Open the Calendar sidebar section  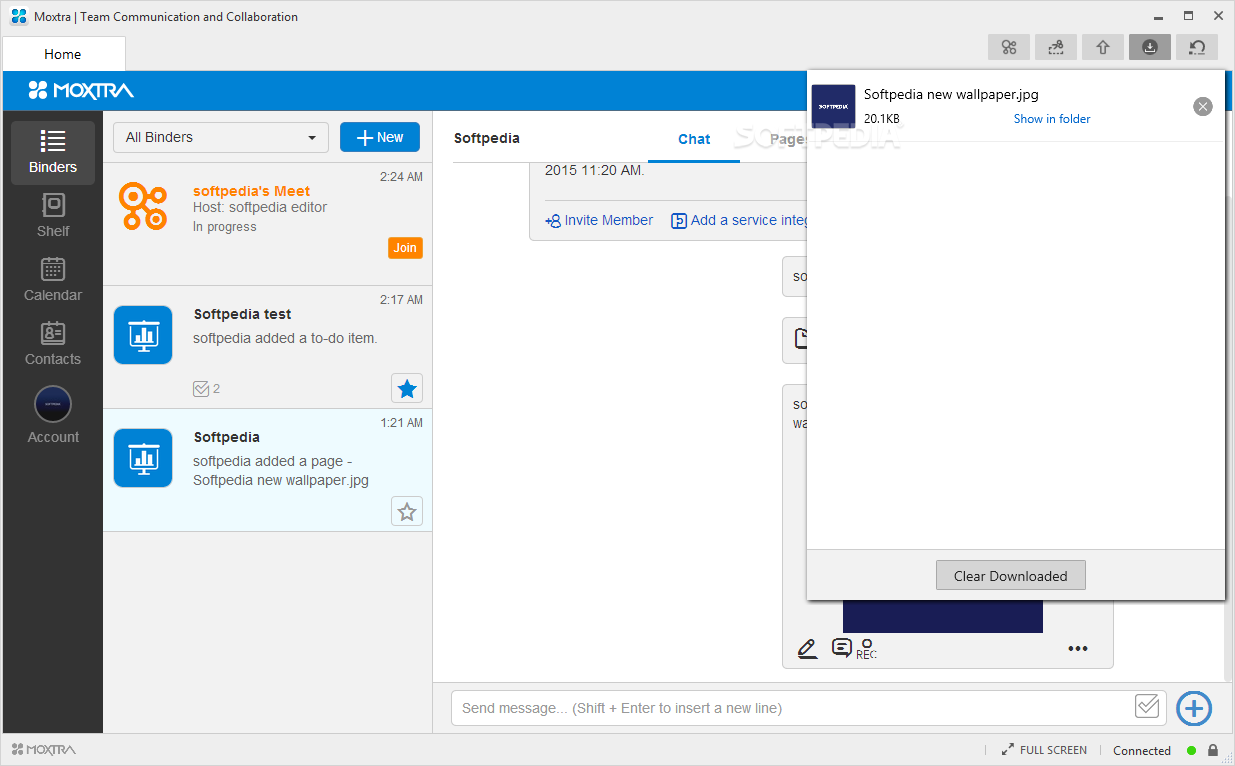pos(53,280)
